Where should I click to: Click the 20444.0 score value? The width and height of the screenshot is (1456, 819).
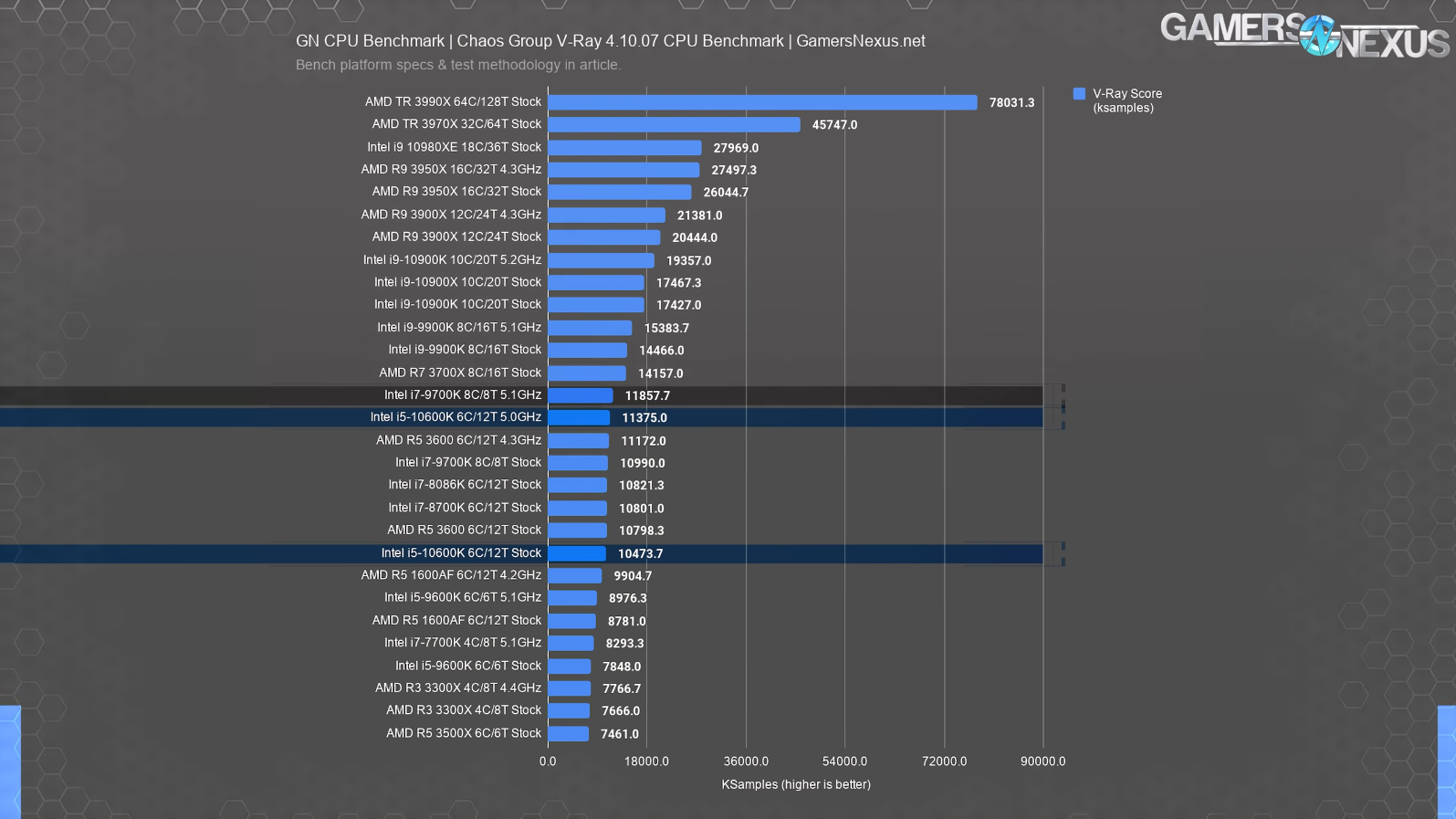pos(695,237)
